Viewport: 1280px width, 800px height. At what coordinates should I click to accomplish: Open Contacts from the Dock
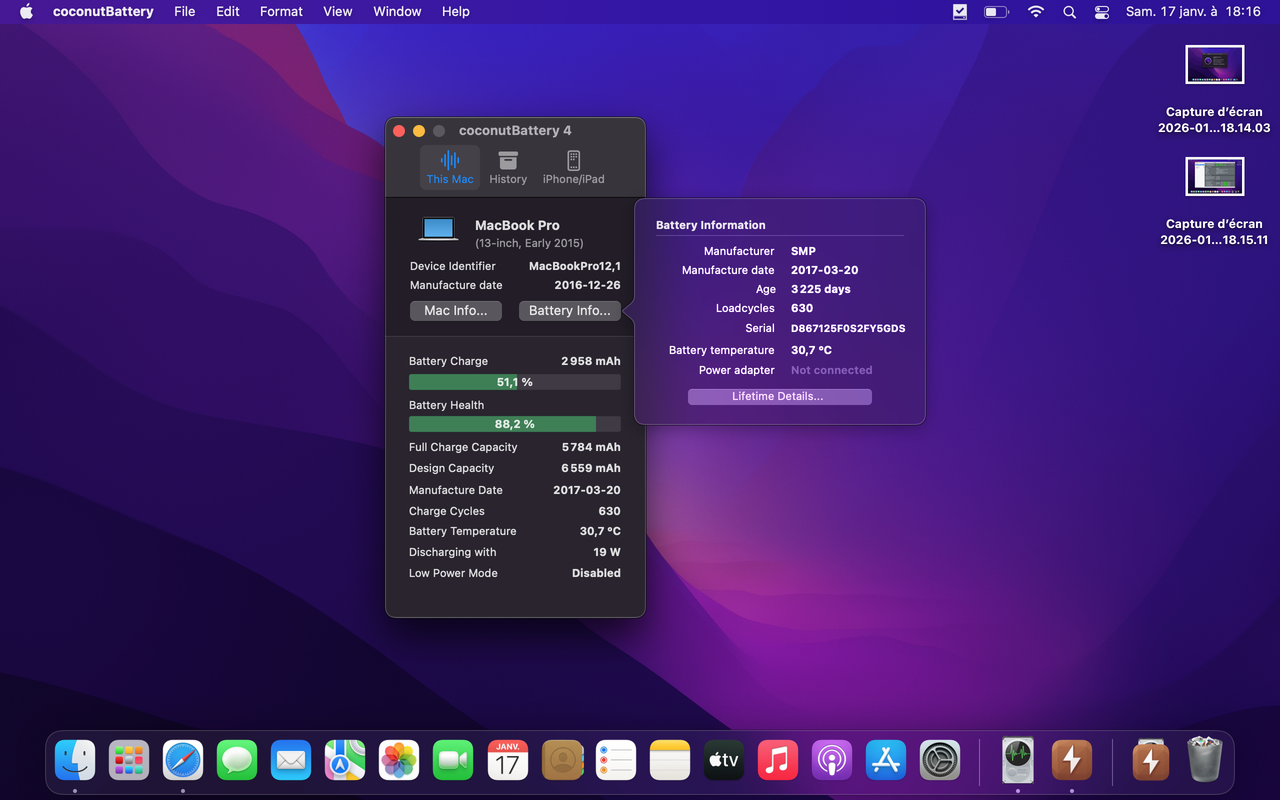(561, 760)
